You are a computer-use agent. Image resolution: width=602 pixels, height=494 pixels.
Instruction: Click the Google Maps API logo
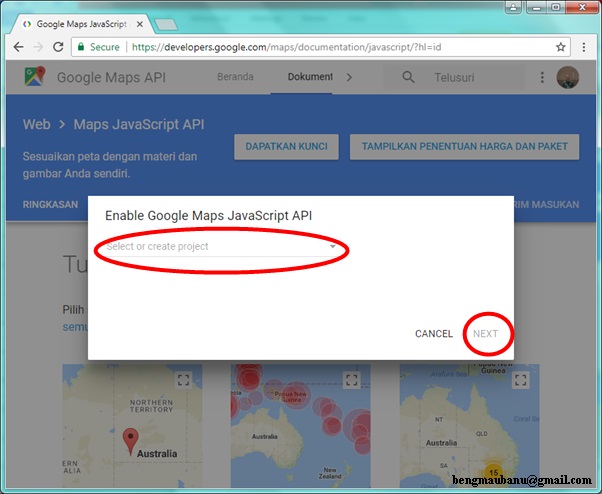click(x=35, y=76)
